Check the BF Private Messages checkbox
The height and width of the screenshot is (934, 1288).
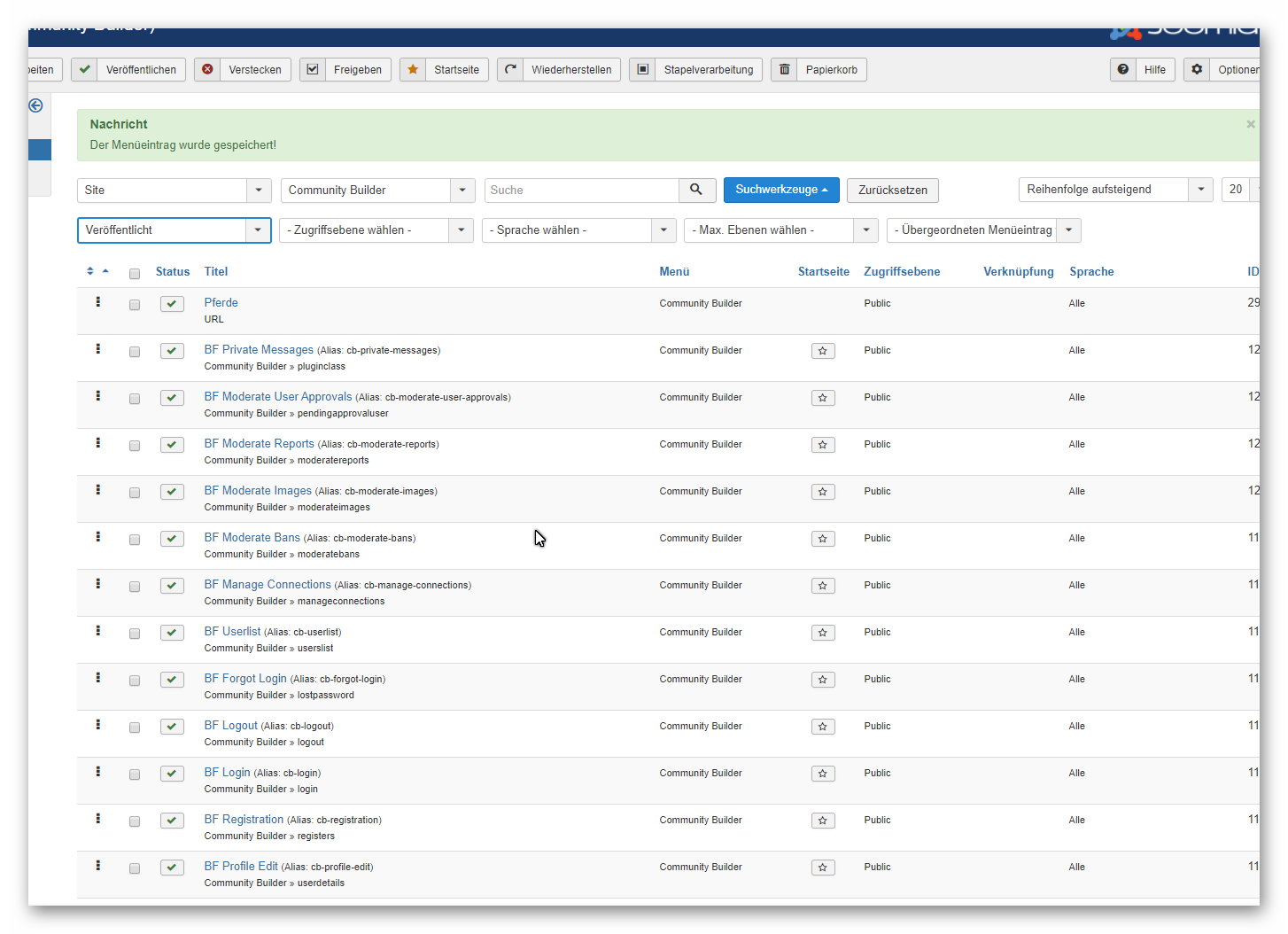point(135,352)
